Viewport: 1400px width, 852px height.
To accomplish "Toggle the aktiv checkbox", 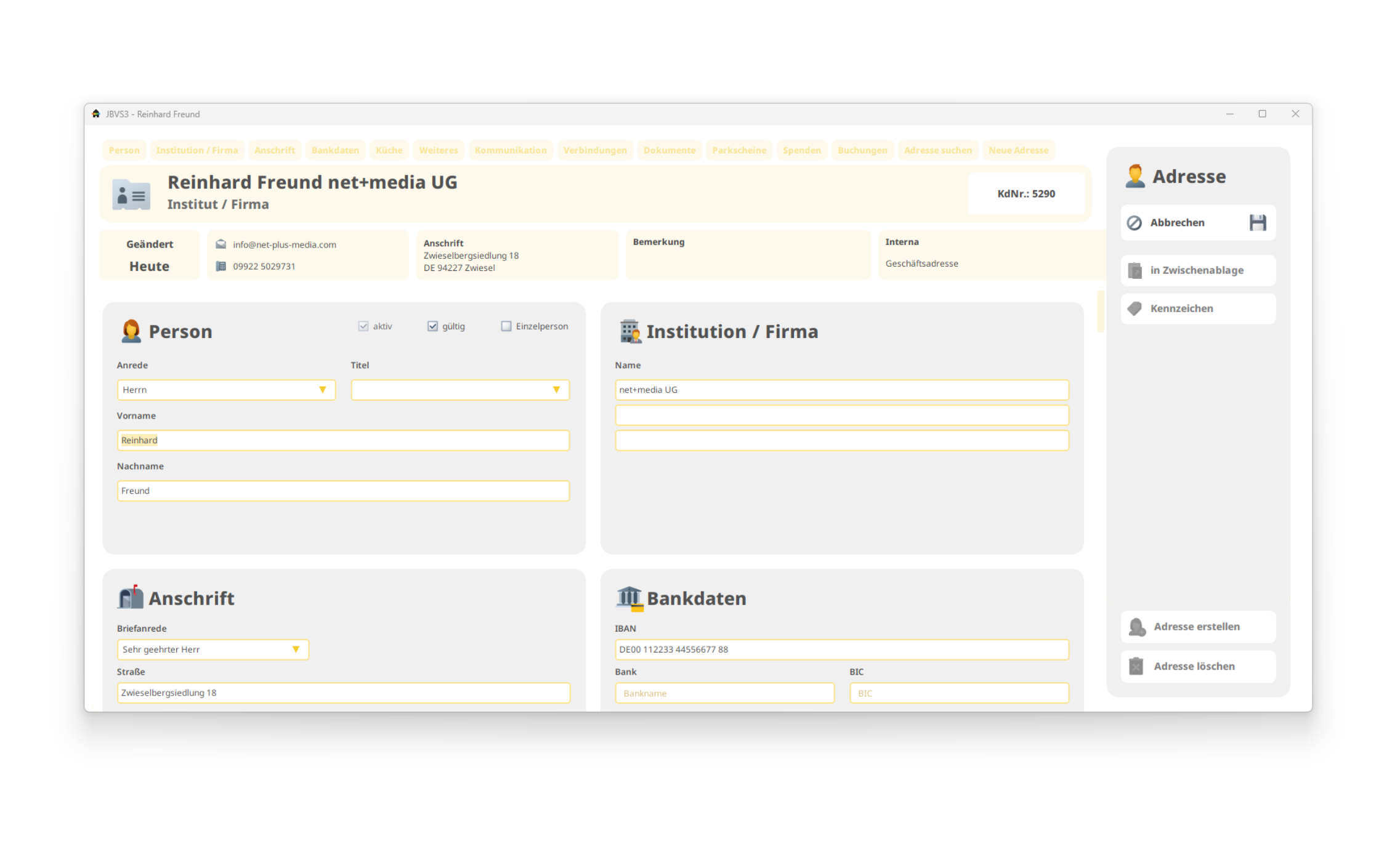I will coord(363,326).
